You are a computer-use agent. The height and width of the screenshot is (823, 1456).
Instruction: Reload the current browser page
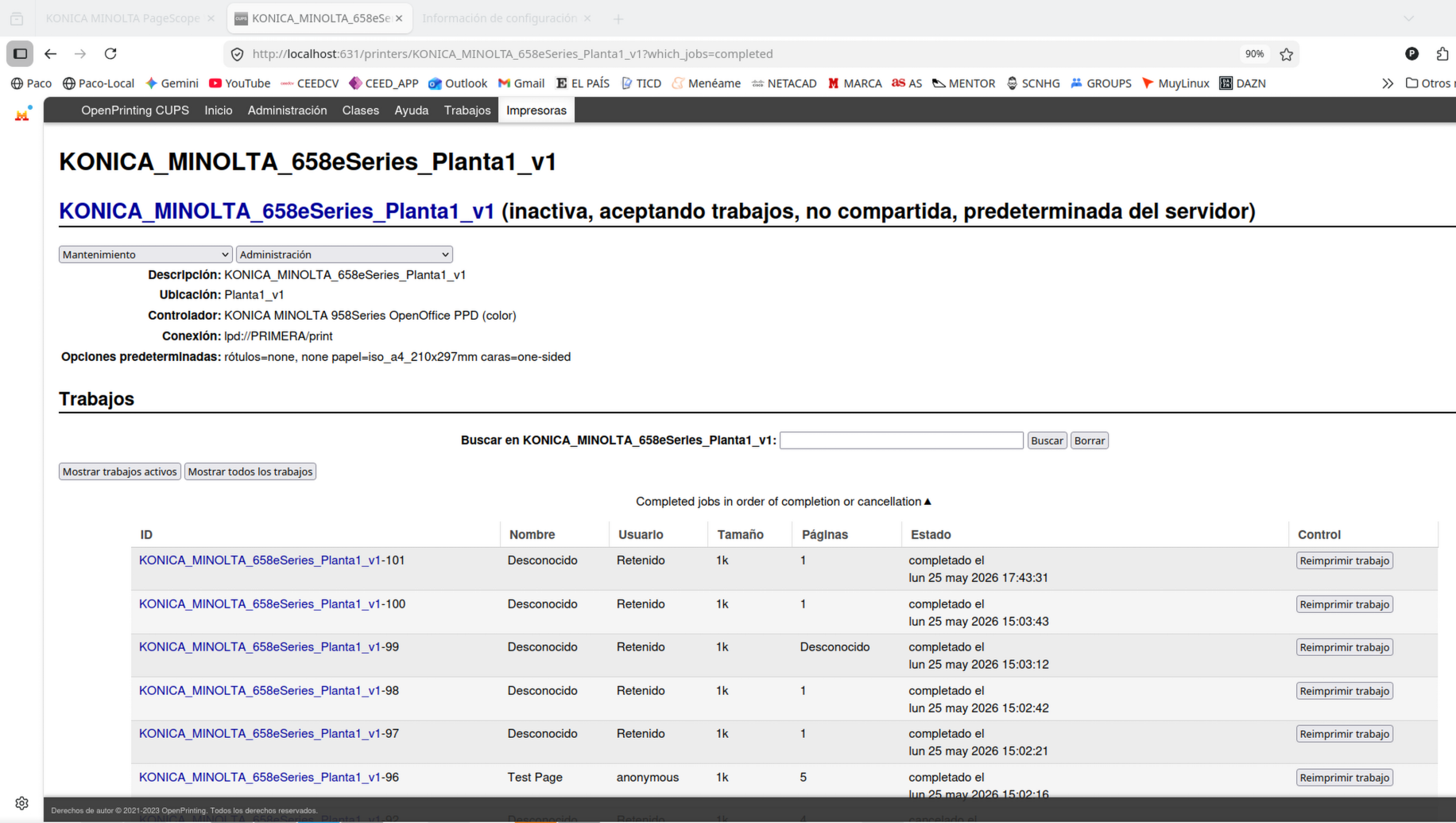(110, 53)
